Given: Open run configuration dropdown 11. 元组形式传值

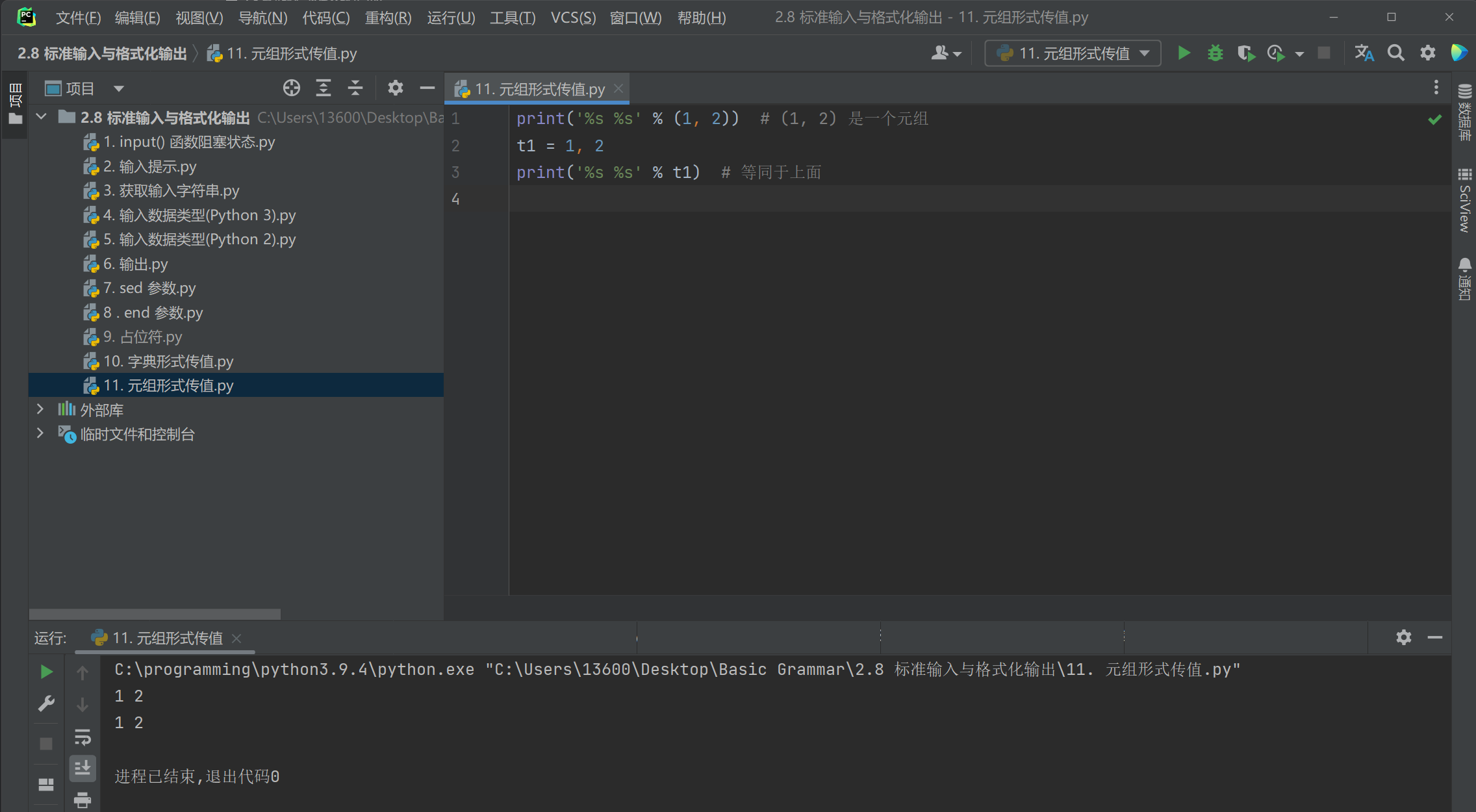Looking at the screenshot, I should click(1073, 53).
